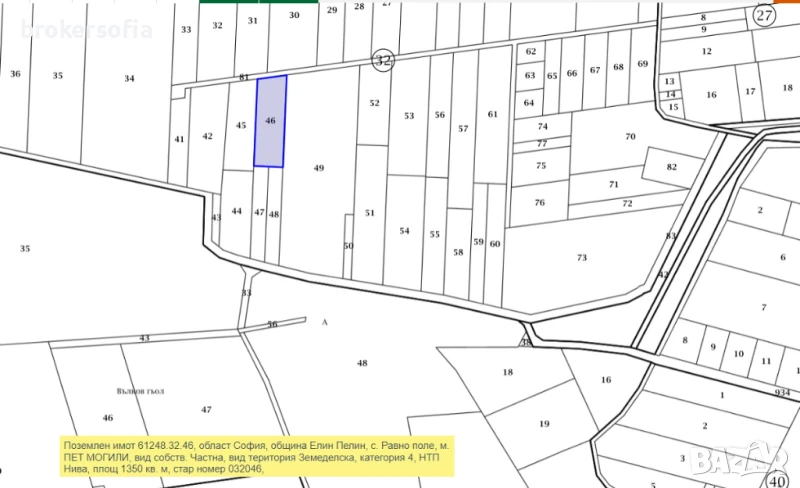The height and width of the screenshot is (488, 800).
Task: Select parcel number 70
Action: pos(630,136)
